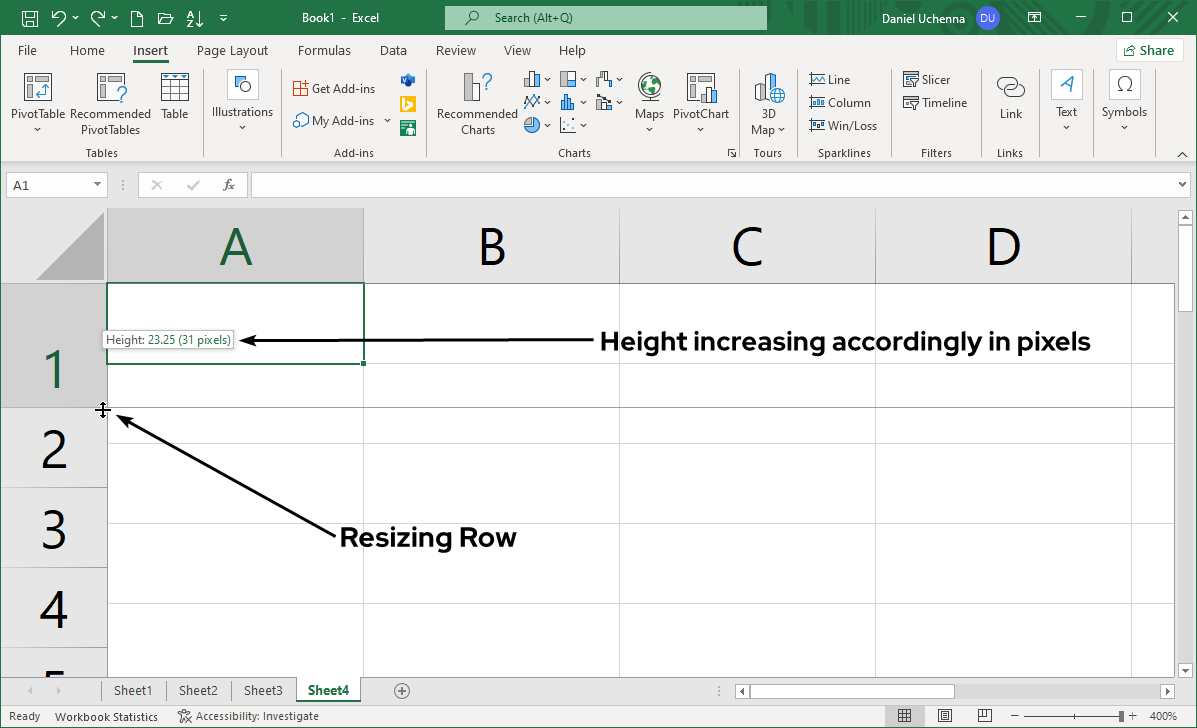Zoom out using the status bar minus control
This screenshot has width=1197, height=728.
tap(1013, 716)
